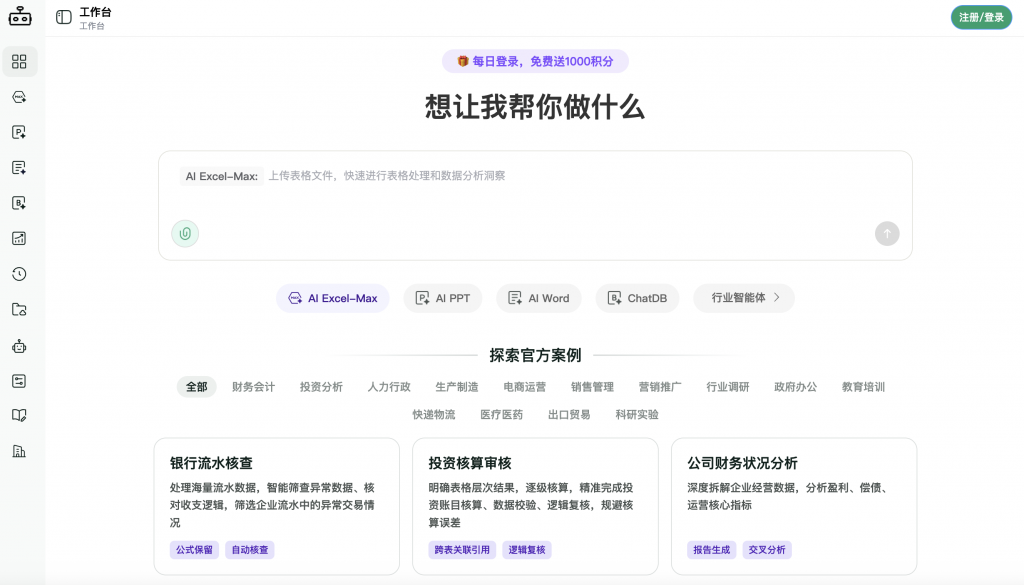Select the 行业调研 category tab

point(728,387)
